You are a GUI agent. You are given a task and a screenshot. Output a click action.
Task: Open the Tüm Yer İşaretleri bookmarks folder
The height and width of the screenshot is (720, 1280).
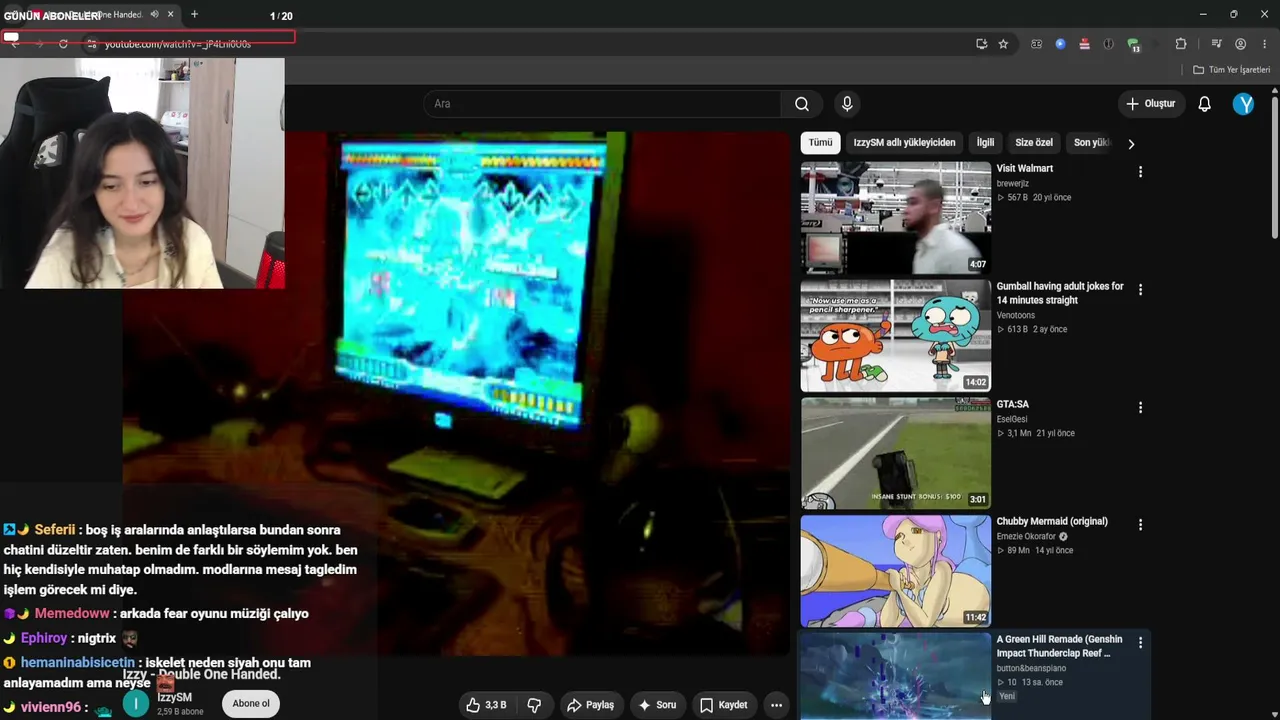[1232, 70]
